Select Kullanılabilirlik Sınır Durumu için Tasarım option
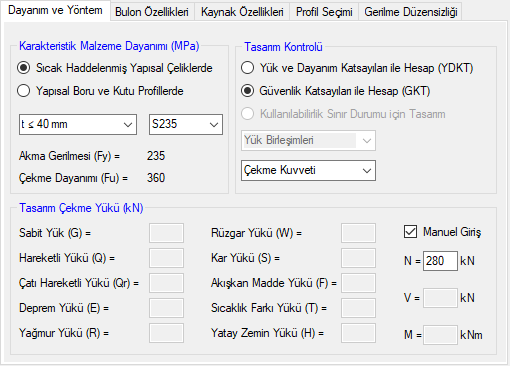510x366 pixels. click(343, 114)
